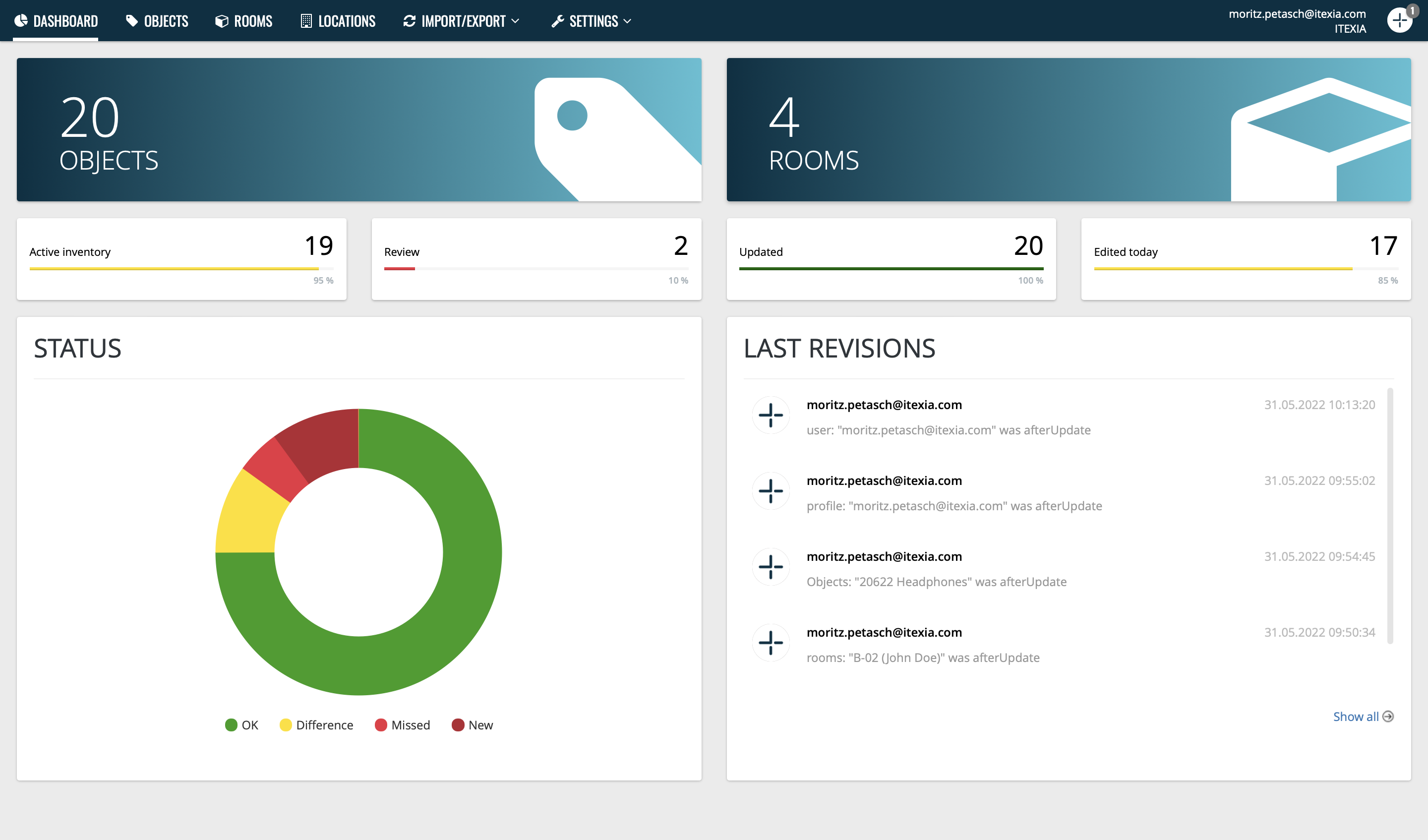This screenshot has height=840, width=1428.
Task: Click the avatar icon beside the Headphones revision
Action: [770, 567]
